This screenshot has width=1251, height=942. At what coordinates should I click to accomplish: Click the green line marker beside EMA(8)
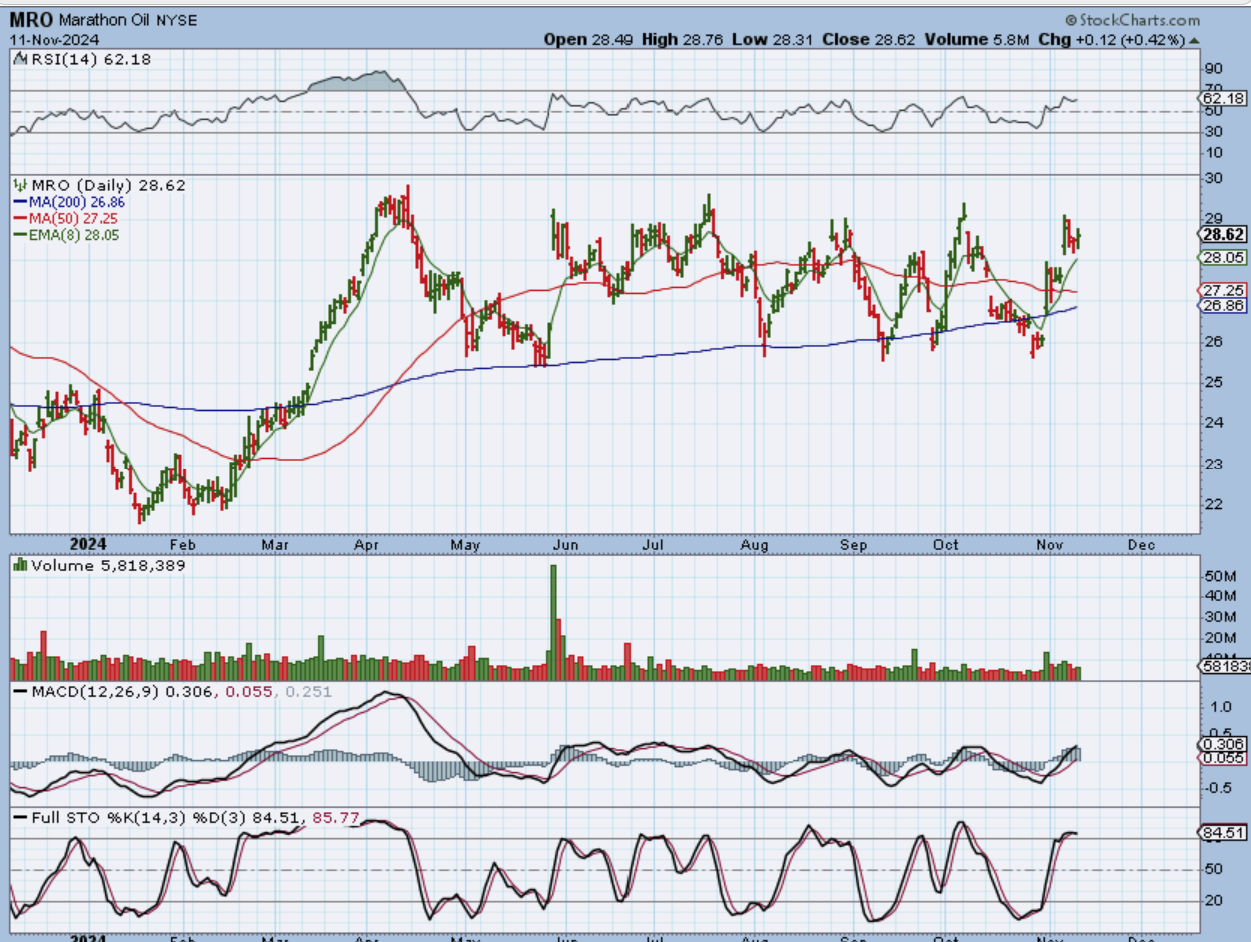[x=20, y=234]
